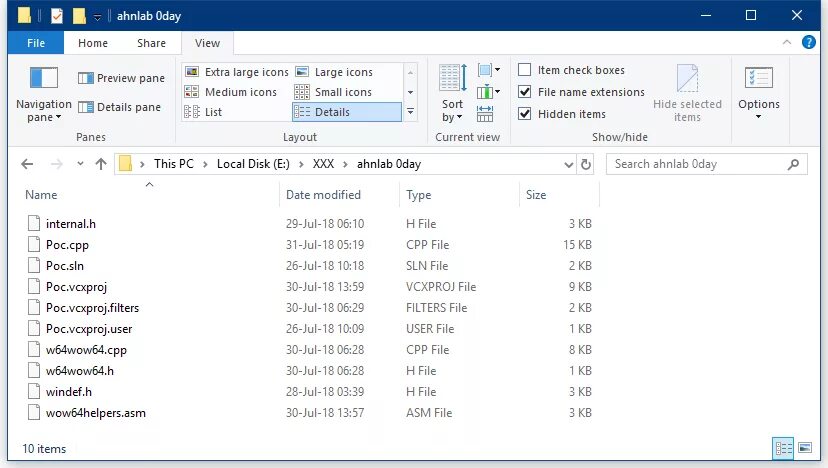Click the search magnifier icon

[793, 164]
